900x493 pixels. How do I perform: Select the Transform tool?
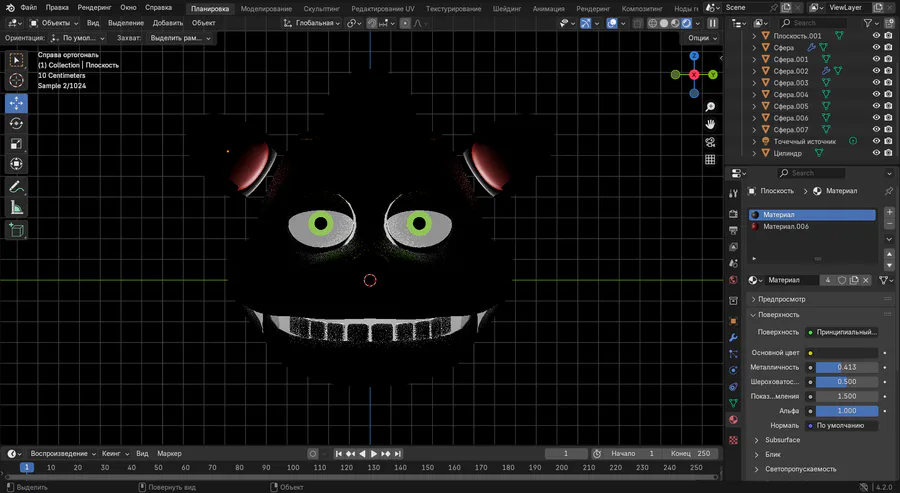[16, 164]
